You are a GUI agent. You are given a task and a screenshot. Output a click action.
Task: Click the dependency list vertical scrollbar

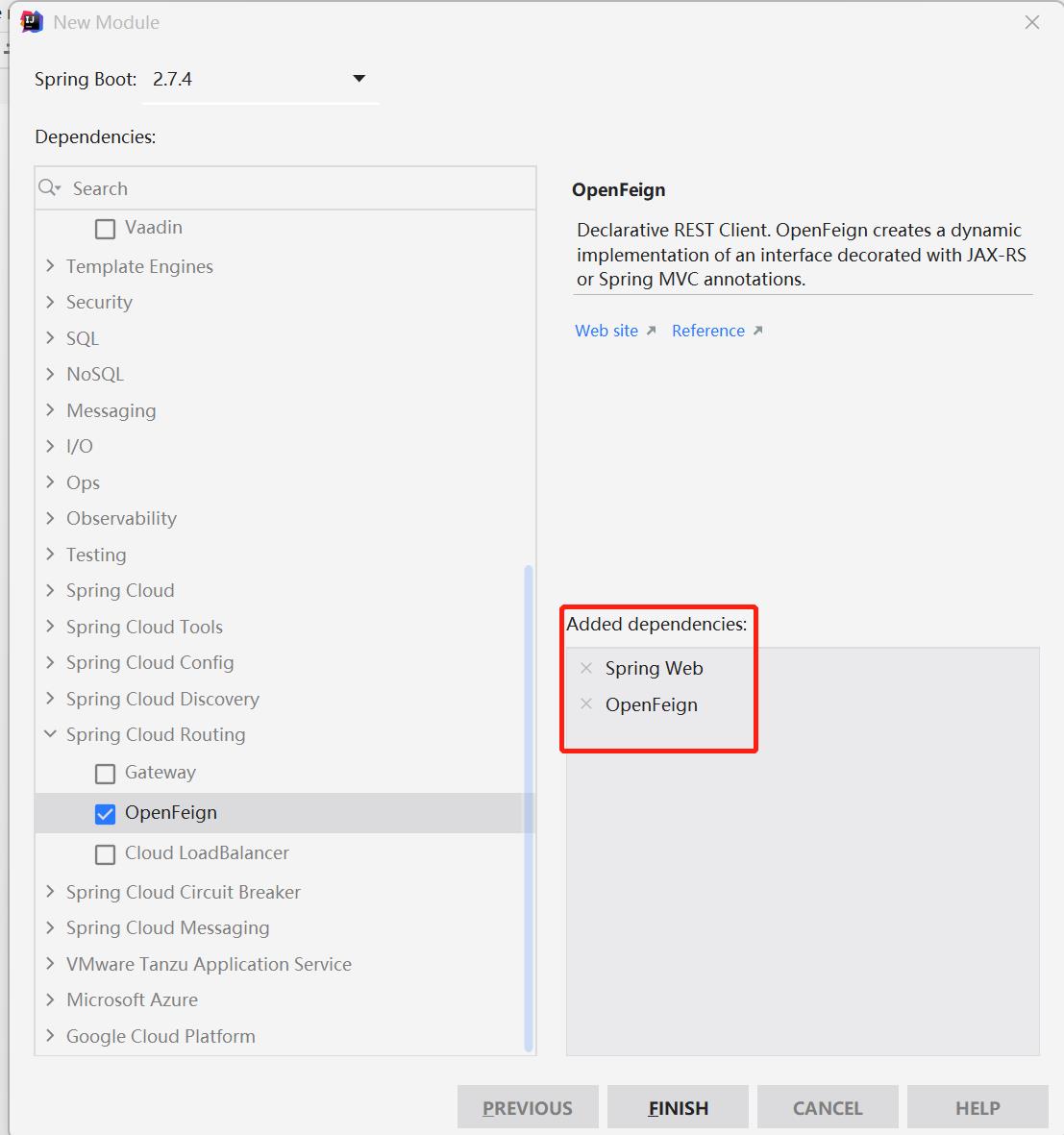pos(529,808)
